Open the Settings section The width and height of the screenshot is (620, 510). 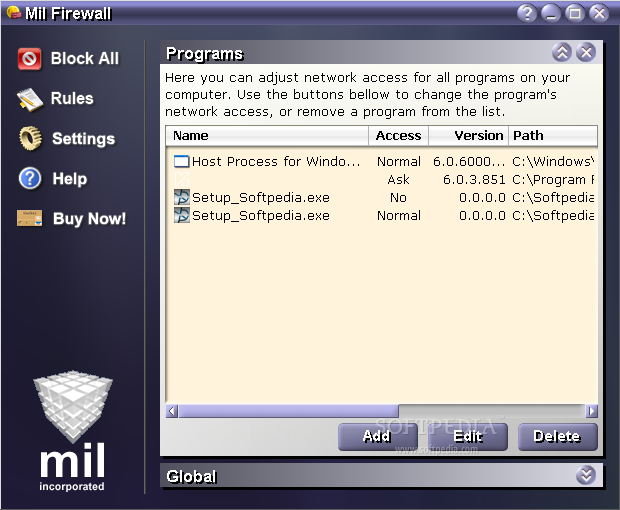click(83, 139)
